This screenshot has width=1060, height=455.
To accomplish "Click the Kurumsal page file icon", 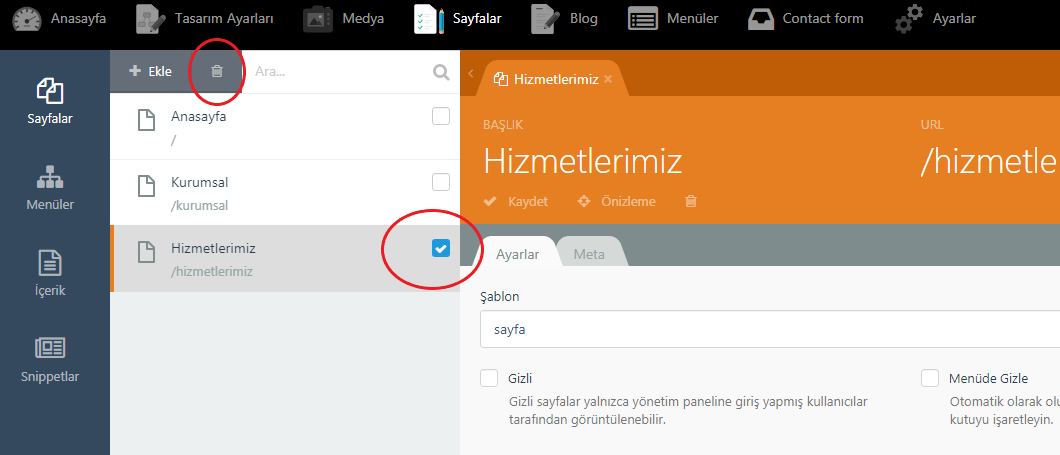I will point(147,187).
